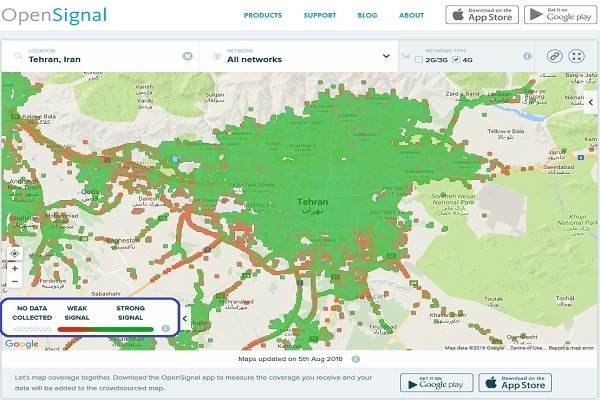Click info icon beside signal legend

tap(165, 328)
